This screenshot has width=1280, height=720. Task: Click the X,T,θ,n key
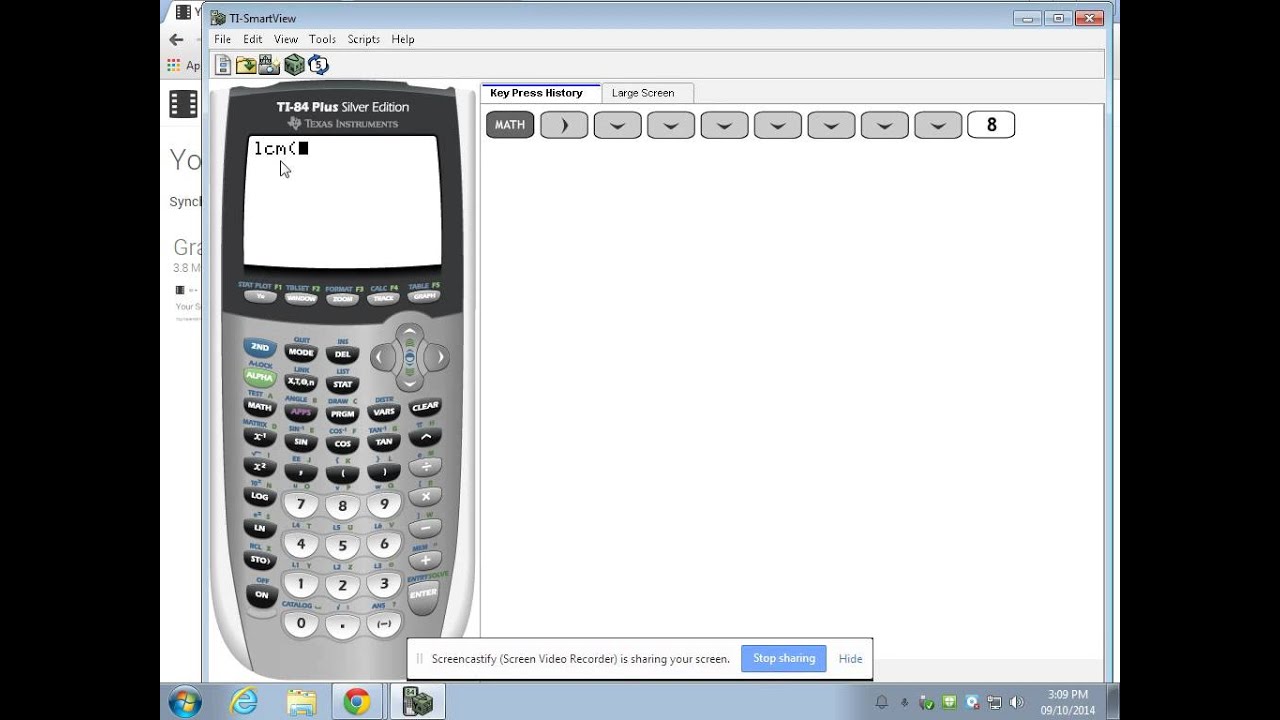[301, 382]
